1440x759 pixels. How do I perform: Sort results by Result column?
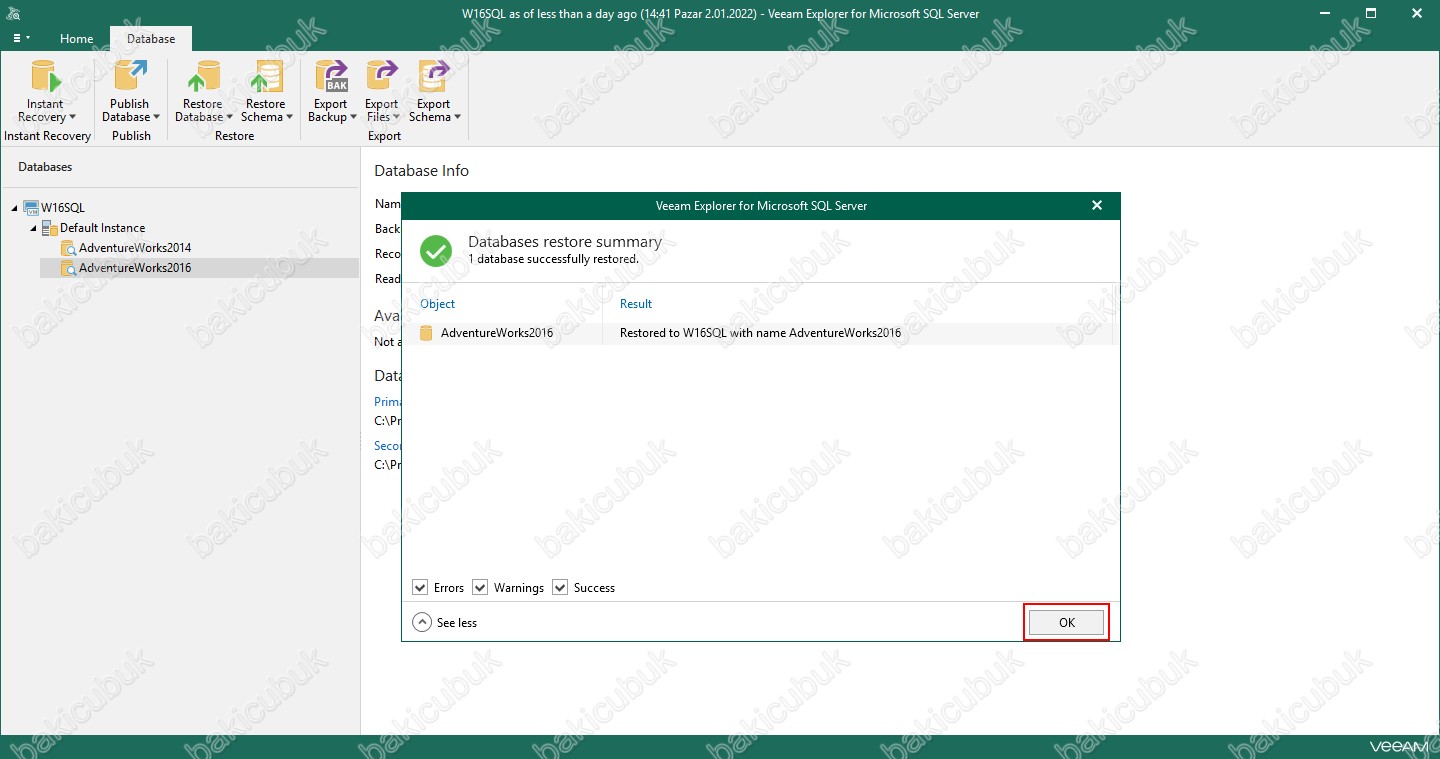coord(636,303)
